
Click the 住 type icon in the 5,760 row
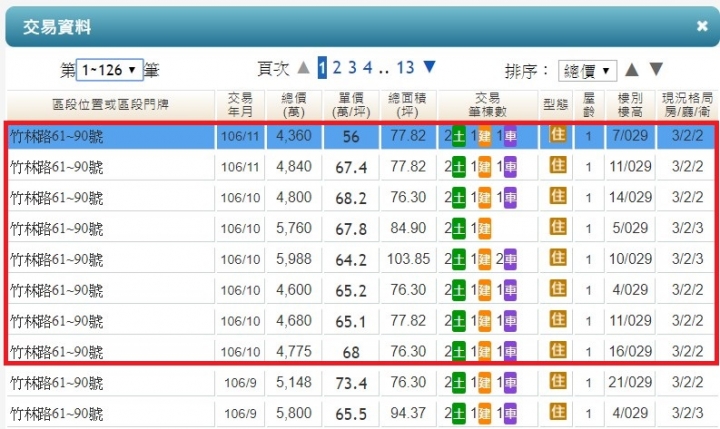557,226
